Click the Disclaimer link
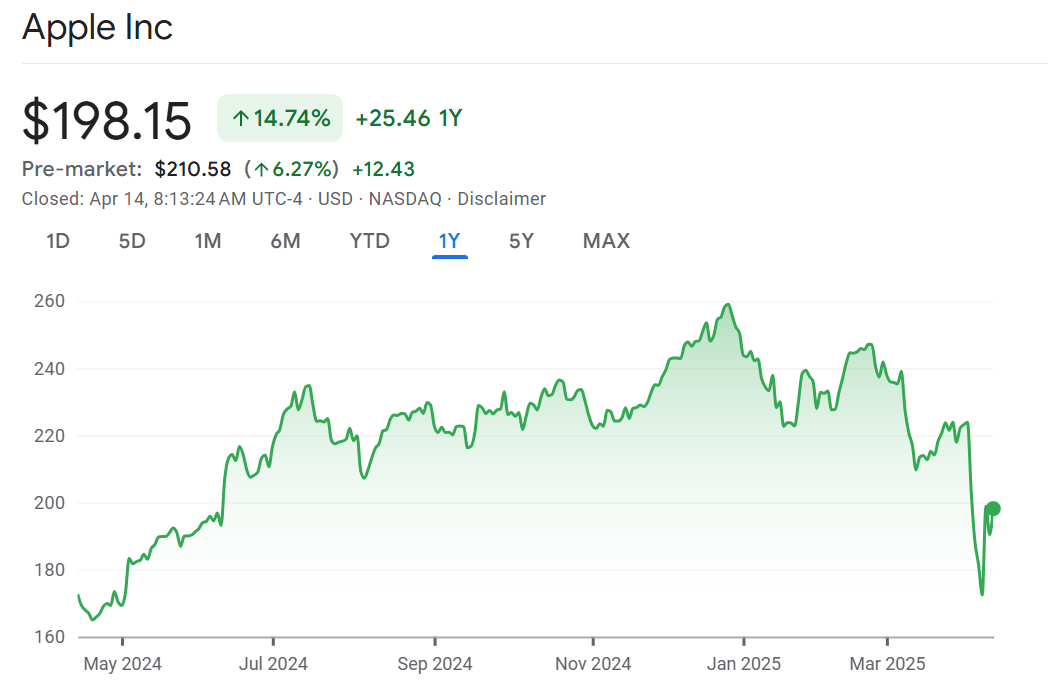 click(501, 199)
